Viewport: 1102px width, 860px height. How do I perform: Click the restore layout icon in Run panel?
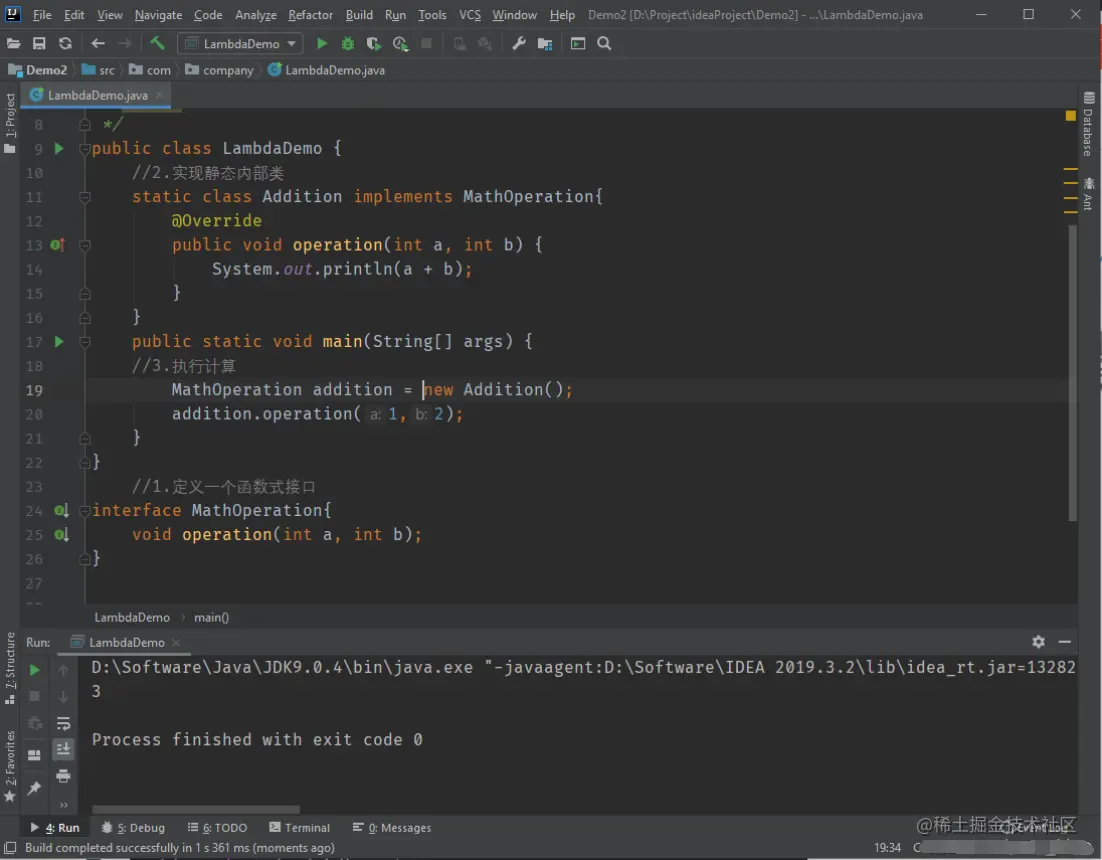[34, 755]
